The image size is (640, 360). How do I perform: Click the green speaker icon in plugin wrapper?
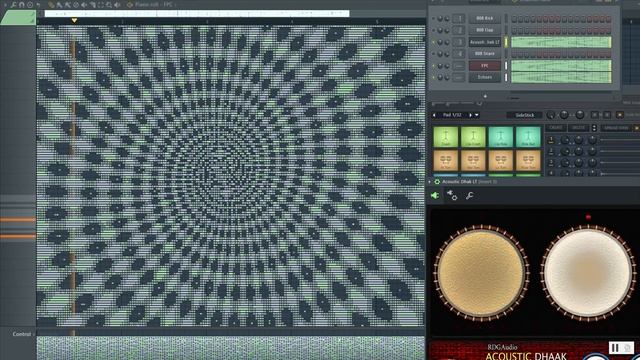[435, 196]
